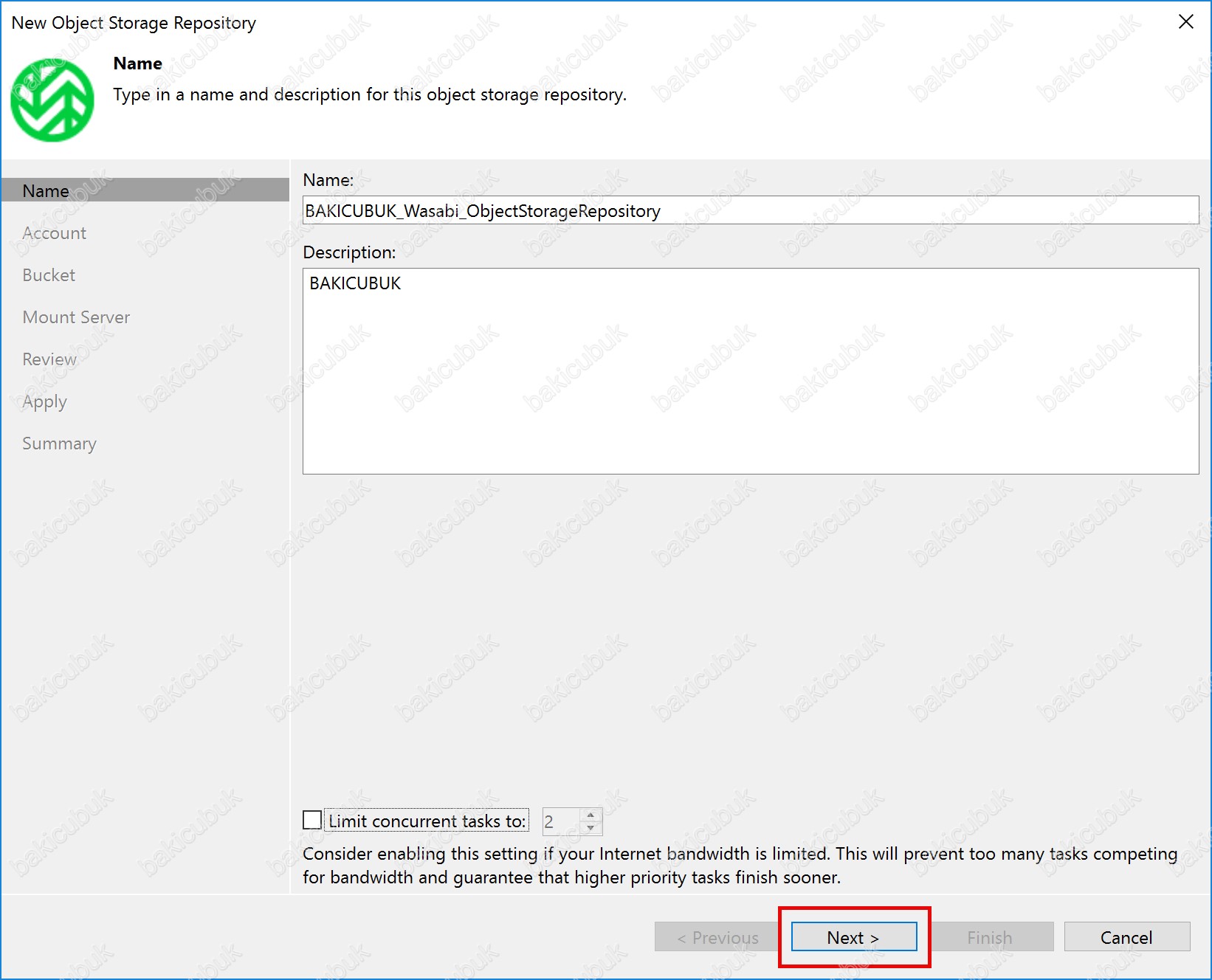Decrease concurrent tasks with down arrow
Viewport: 1212px width, 980px height.
click(590, 827)
